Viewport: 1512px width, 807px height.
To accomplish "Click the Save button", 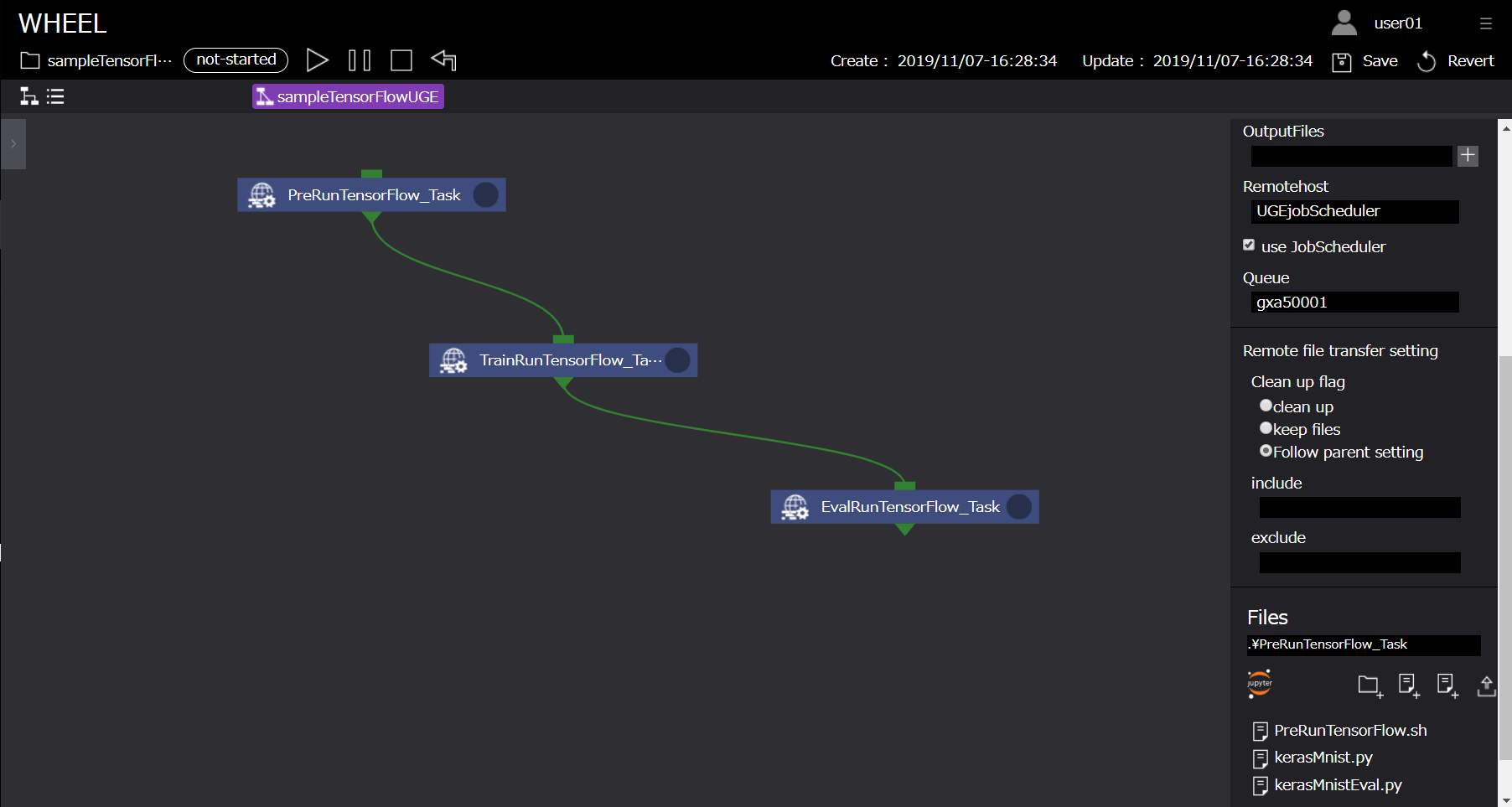I will [1365, 61].
